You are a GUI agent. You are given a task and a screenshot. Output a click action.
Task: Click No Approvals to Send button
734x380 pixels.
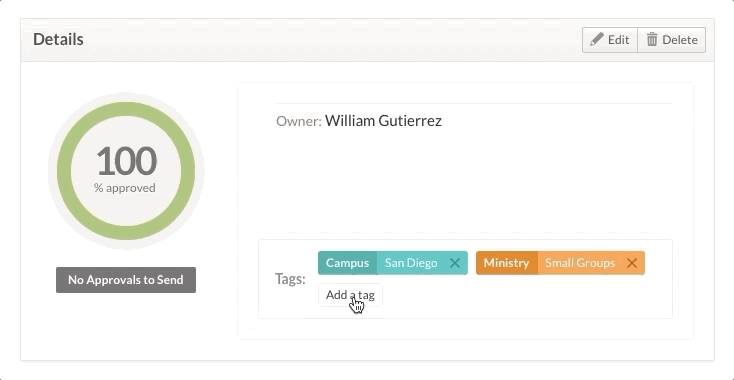[x=126, y=280]
